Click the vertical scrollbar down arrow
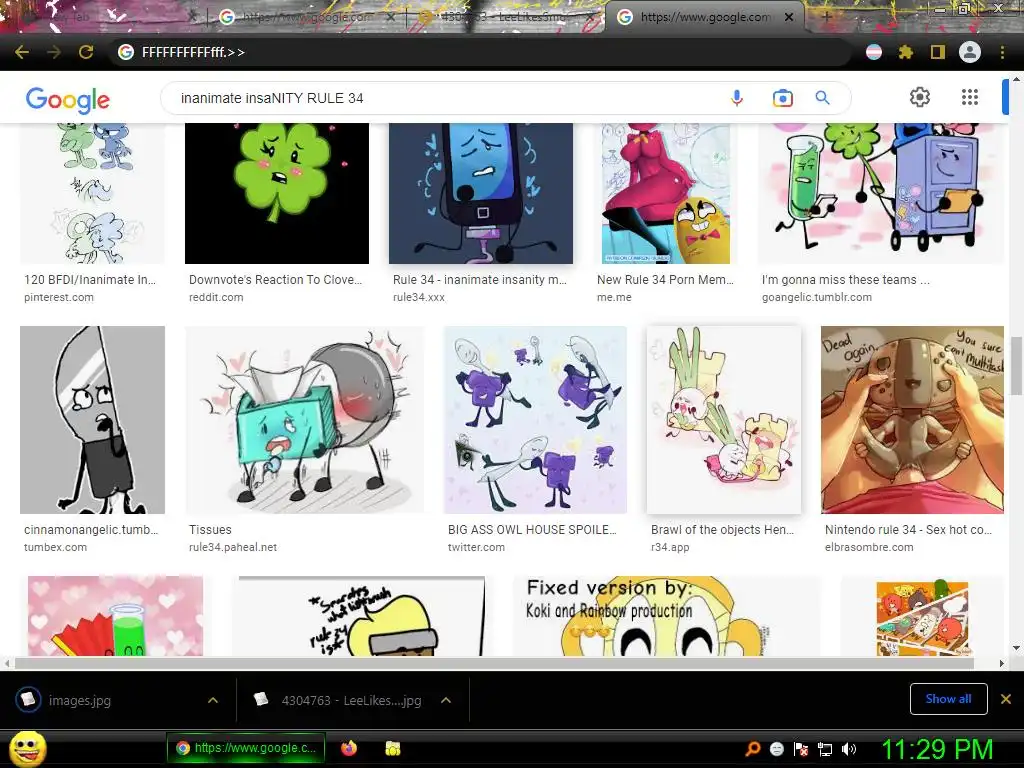The image size is (1024, 768). point(1016,648)
